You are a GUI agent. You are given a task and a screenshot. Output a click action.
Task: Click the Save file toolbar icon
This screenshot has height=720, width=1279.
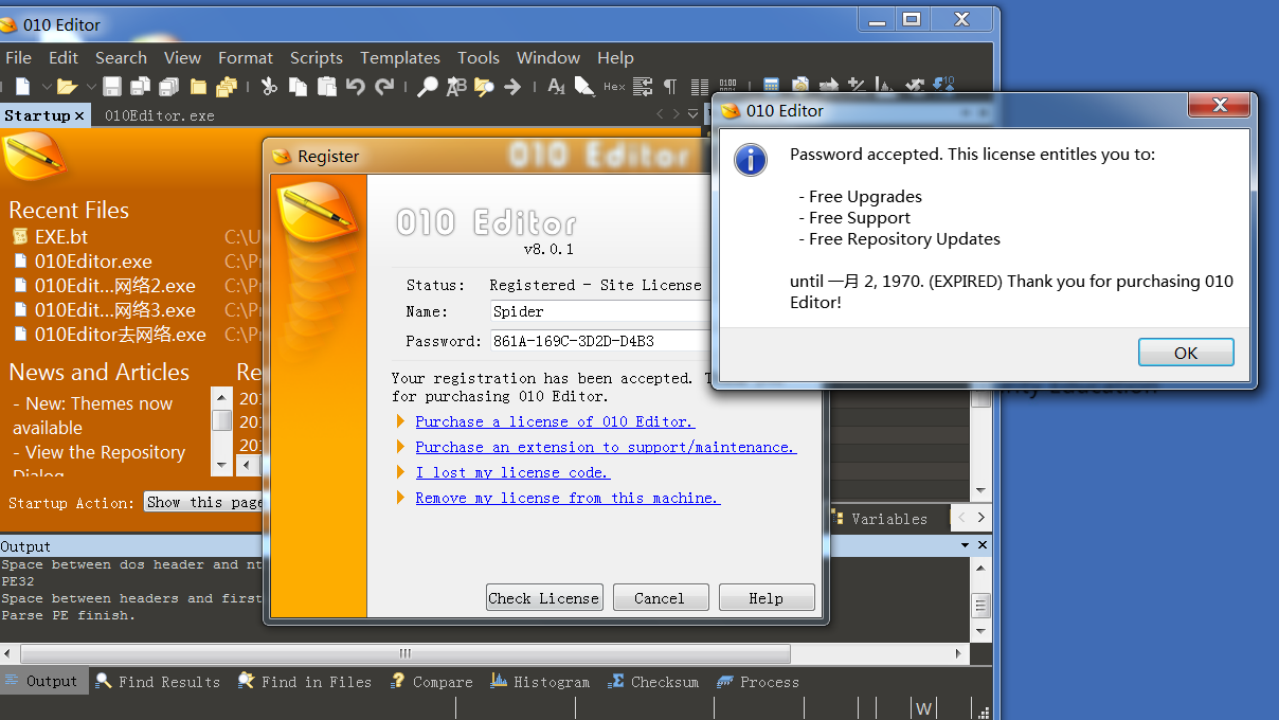tap(112, 87)
